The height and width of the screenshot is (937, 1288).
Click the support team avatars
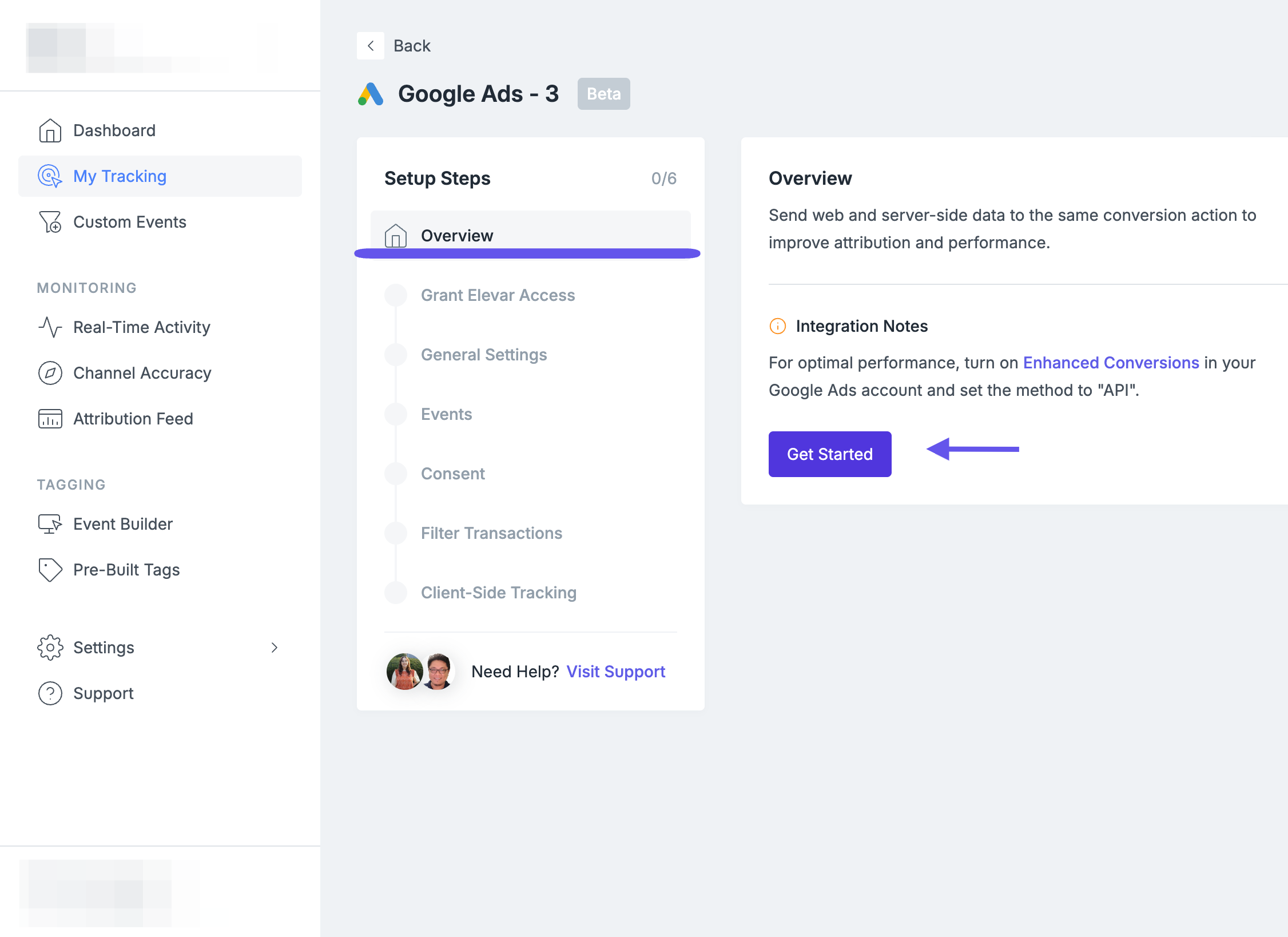pyautogui.click(x=421, y=672)
